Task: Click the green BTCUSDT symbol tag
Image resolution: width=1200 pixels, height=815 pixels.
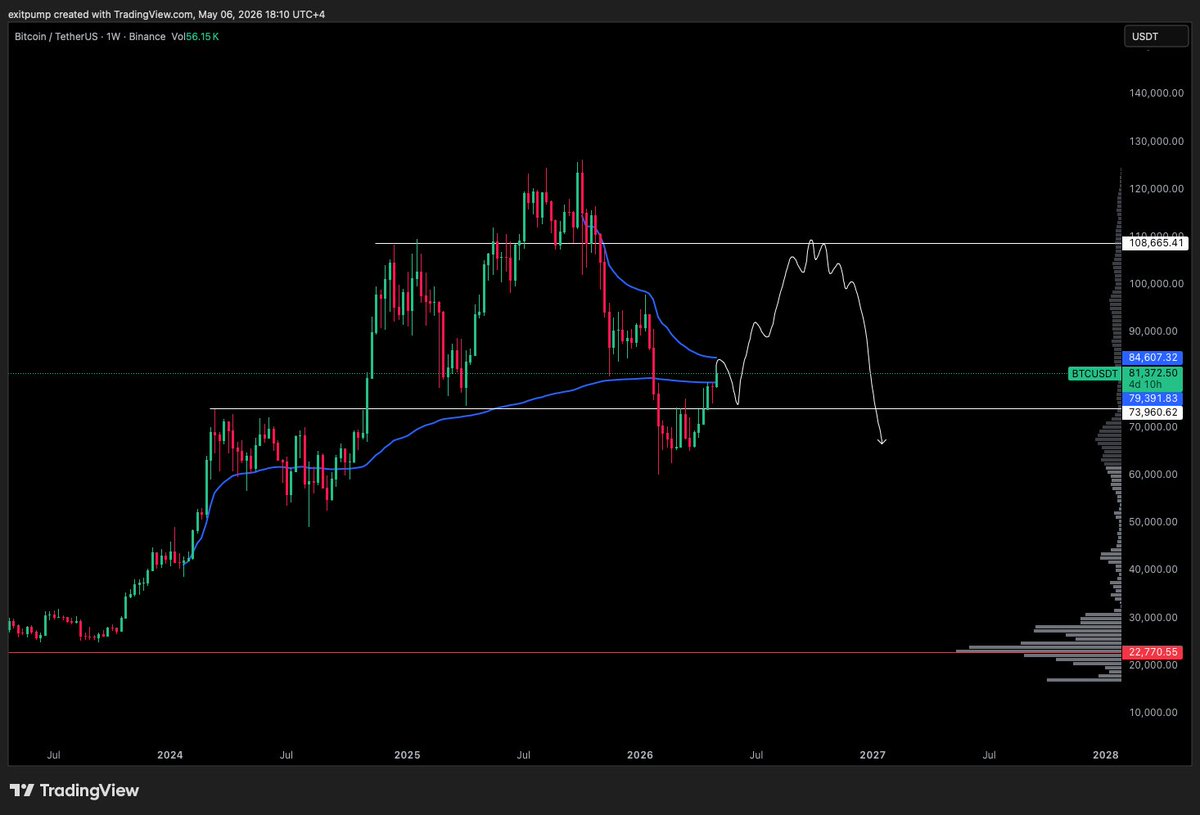Action: 1095,373
